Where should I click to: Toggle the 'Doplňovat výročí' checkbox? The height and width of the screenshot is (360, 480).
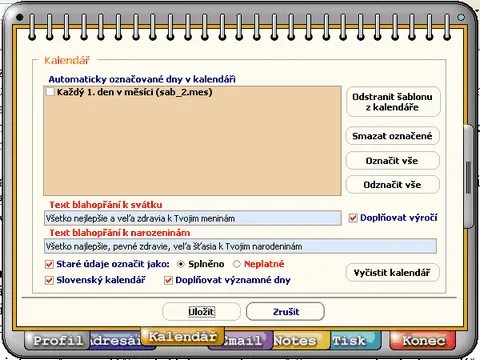pos(353,218)
